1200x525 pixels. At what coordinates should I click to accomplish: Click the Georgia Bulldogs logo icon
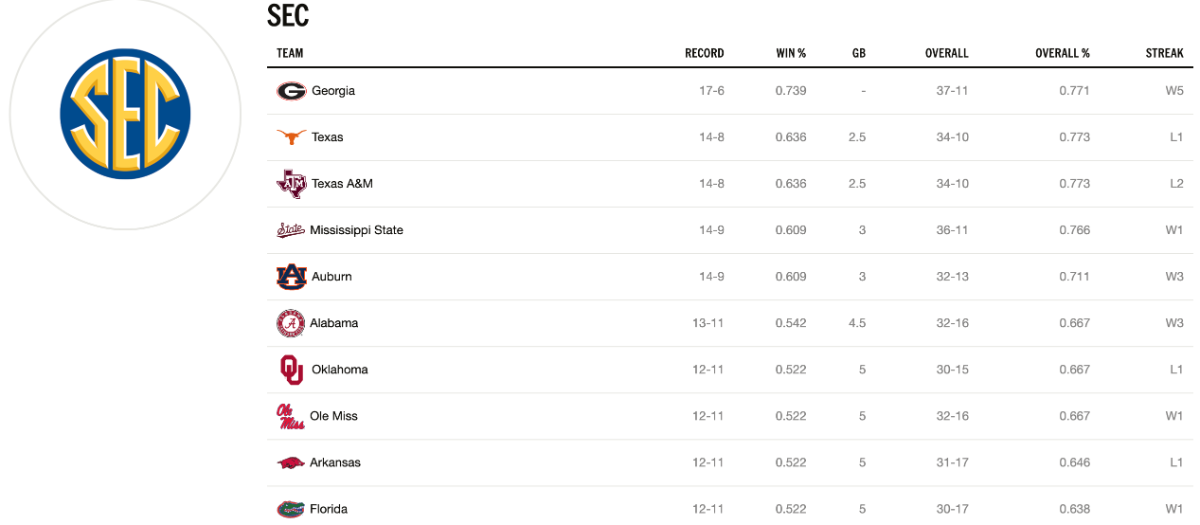291,91
